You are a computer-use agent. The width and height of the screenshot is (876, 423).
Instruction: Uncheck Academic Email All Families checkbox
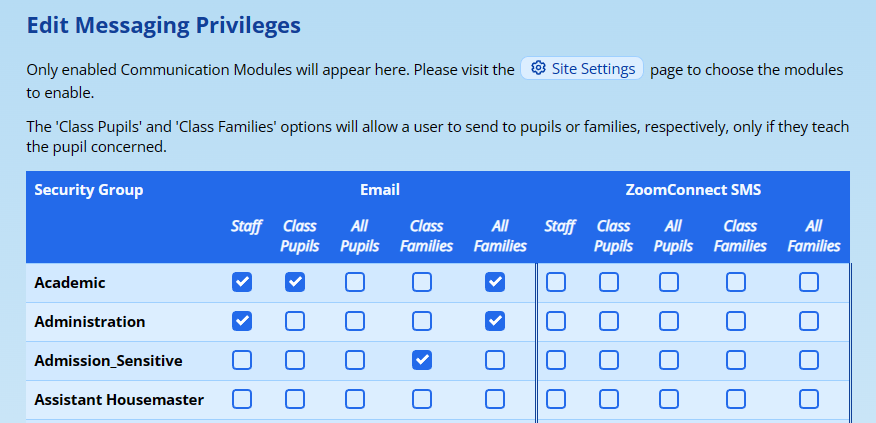pos(495,282)
